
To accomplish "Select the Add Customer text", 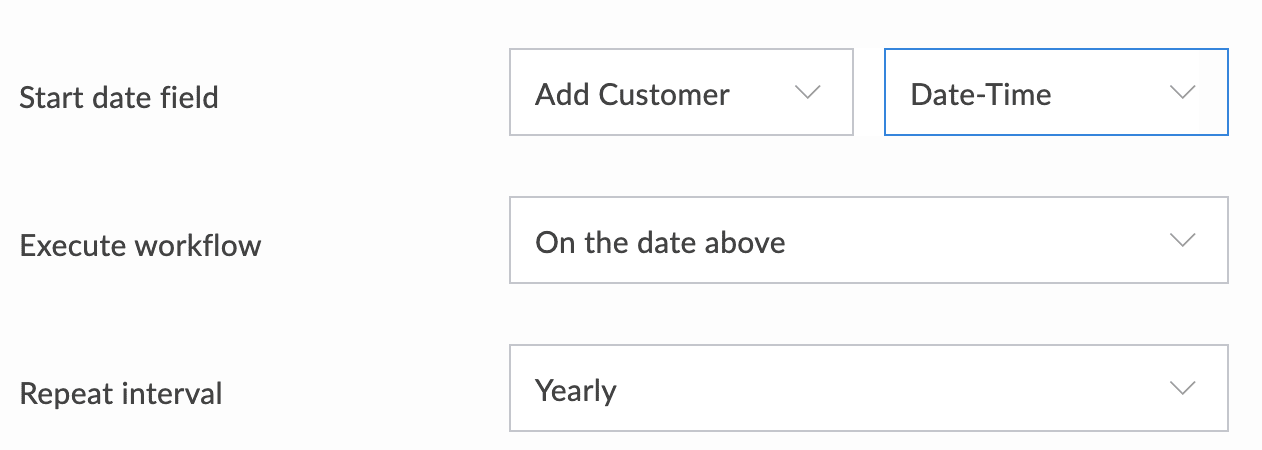I will (632, 95).
